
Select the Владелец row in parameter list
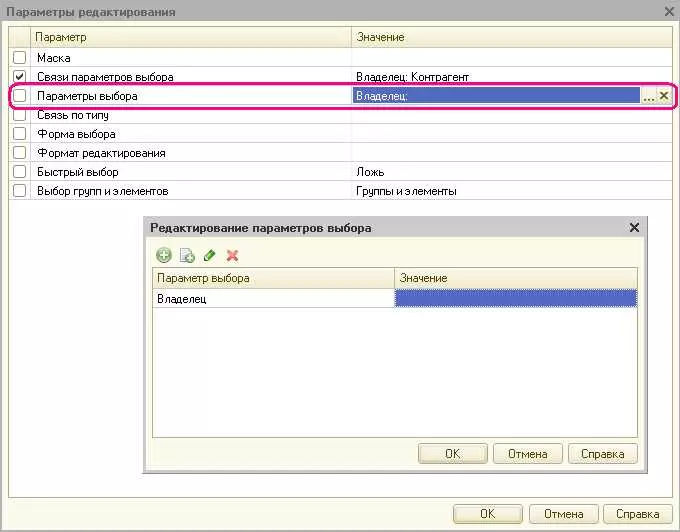coord(395,298)
